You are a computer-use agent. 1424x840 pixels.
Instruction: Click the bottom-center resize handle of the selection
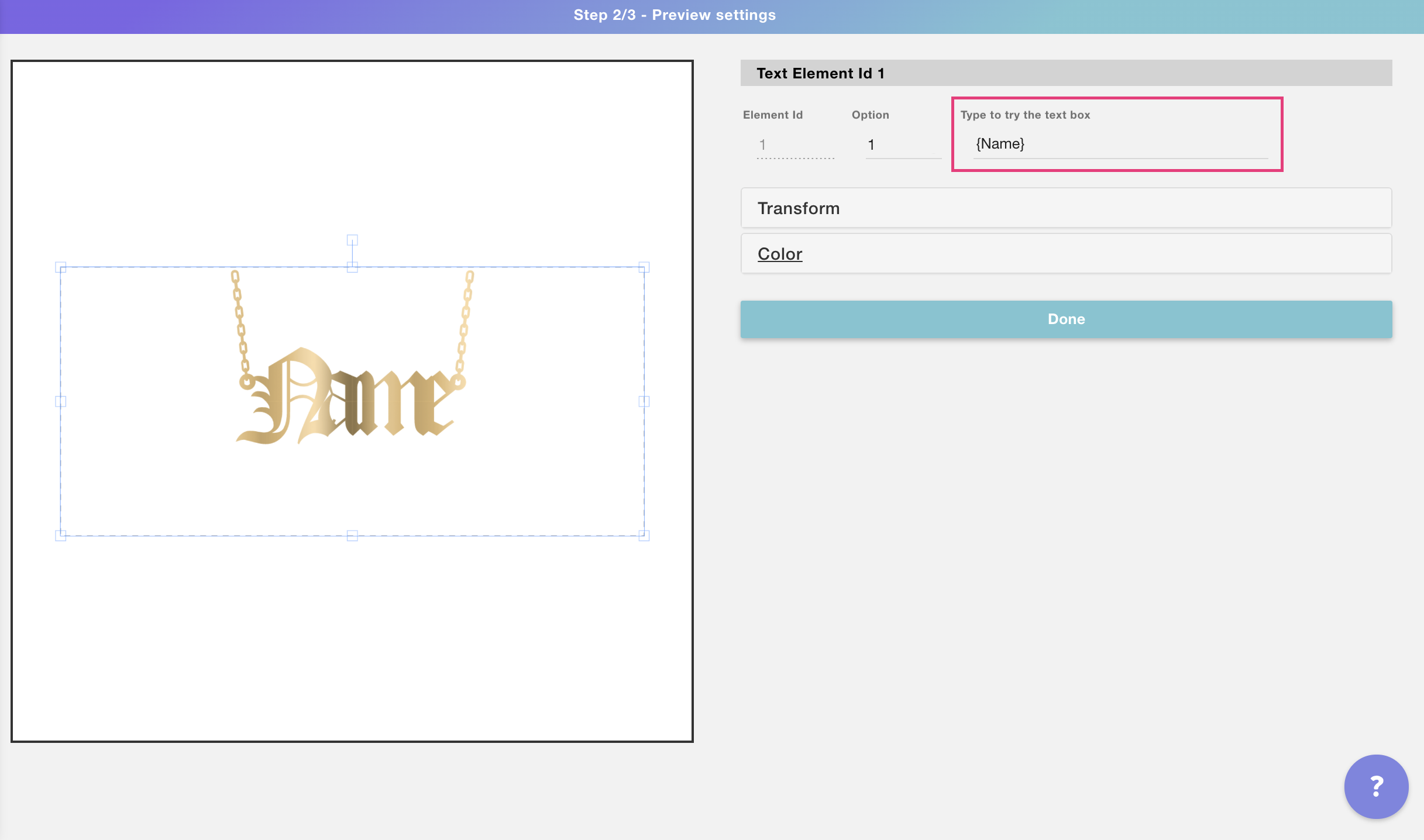tap(352, 535)
